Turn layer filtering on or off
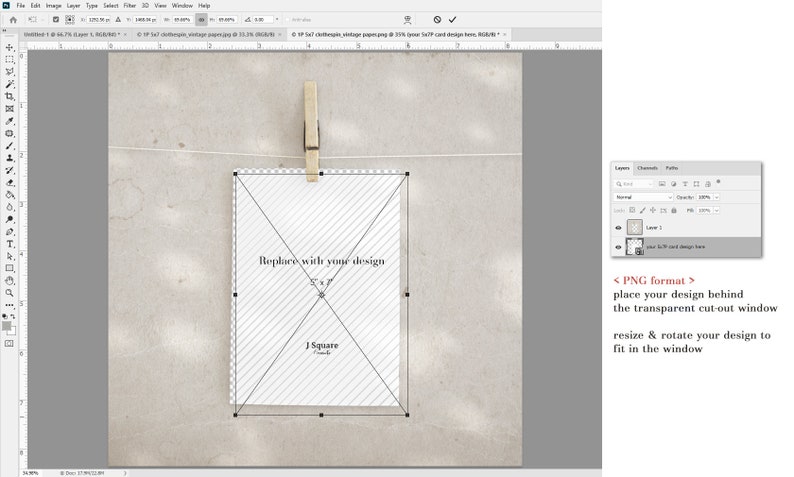This screenshot has height=477, width=794. tap(718, 181)
